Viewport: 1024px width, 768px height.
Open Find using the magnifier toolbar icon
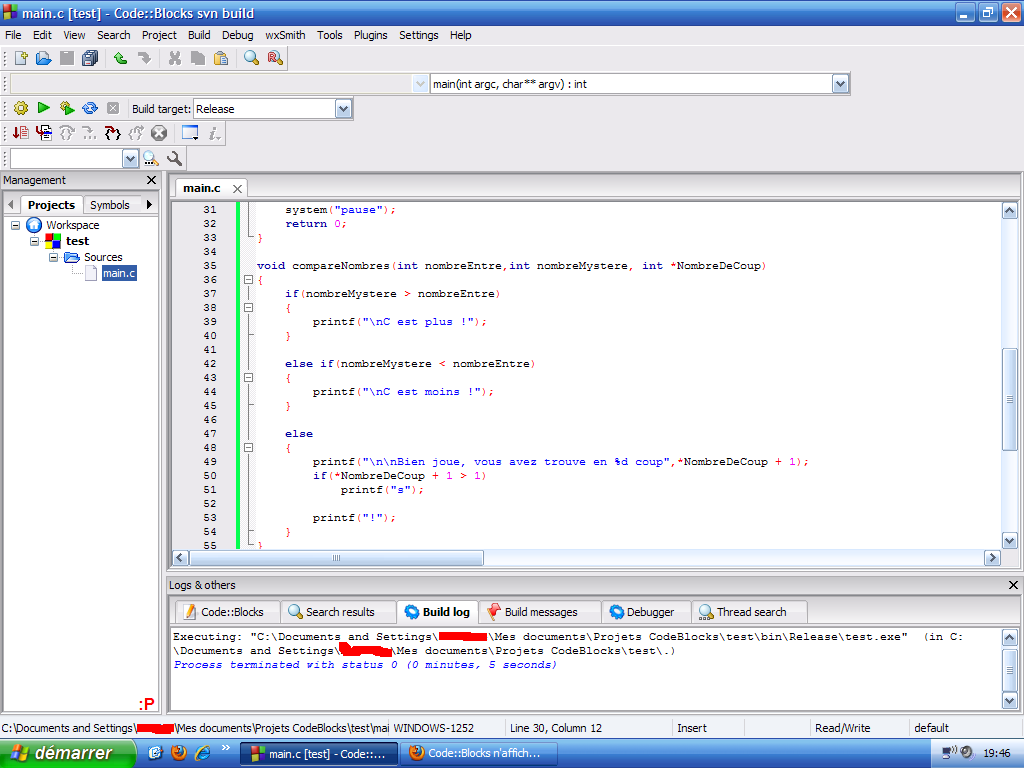click(250, 57)
